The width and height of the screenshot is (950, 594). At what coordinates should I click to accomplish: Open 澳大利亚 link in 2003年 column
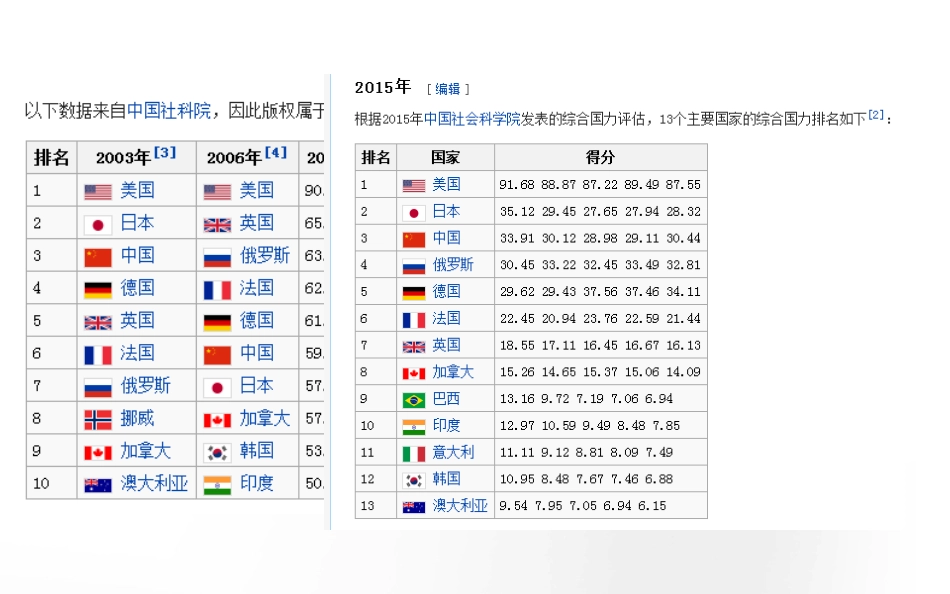pyautogui.click(x=154, y=482)
